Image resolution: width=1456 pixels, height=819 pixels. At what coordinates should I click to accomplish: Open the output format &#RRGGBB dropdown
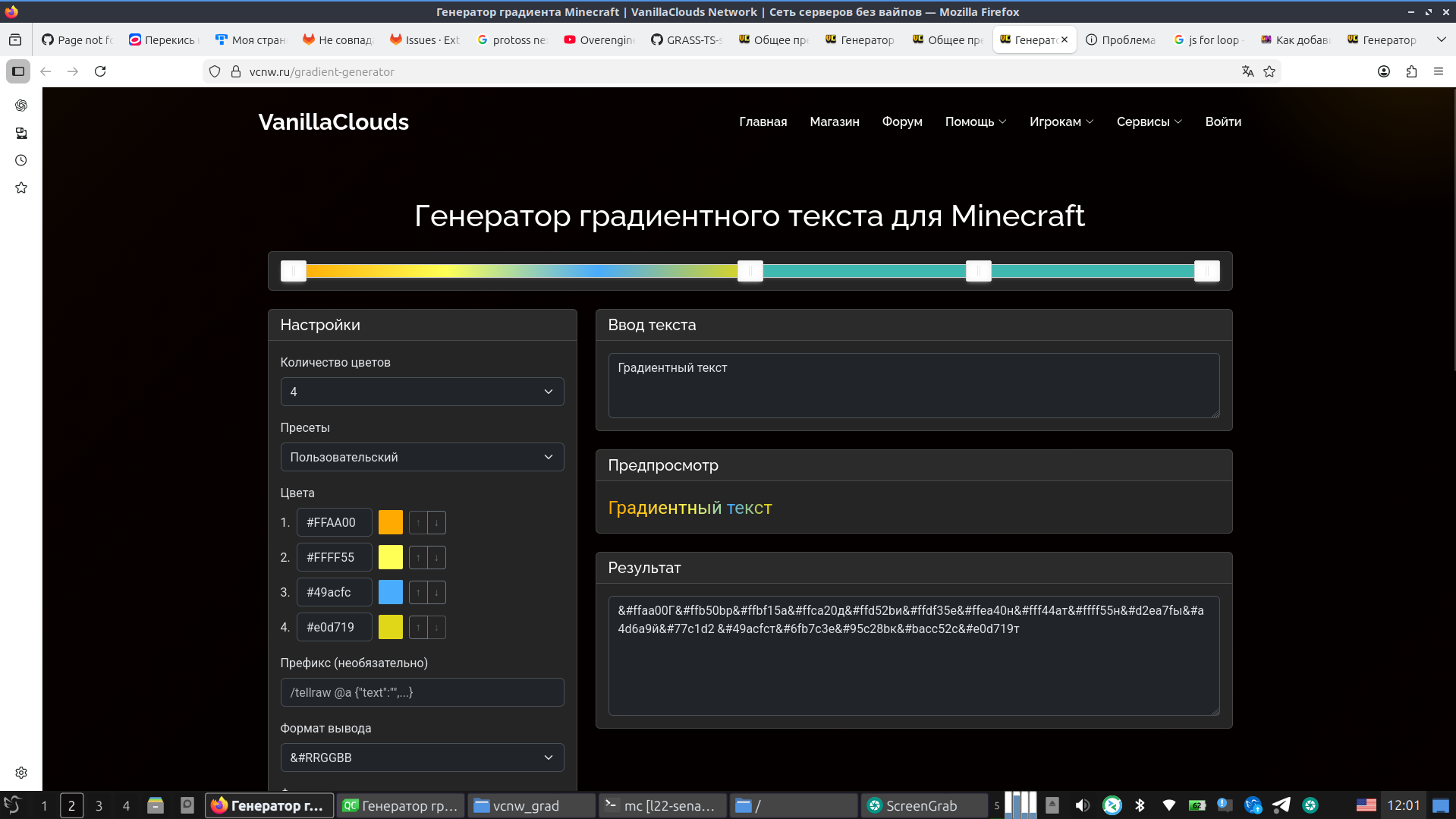[x=422, y=758]
